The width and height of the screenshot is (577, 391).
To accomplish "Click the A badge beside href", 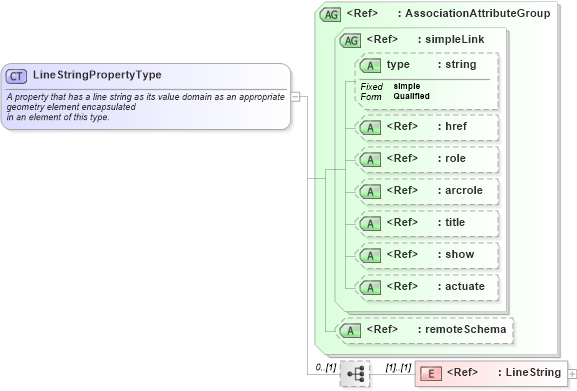I will click(370, 128).
